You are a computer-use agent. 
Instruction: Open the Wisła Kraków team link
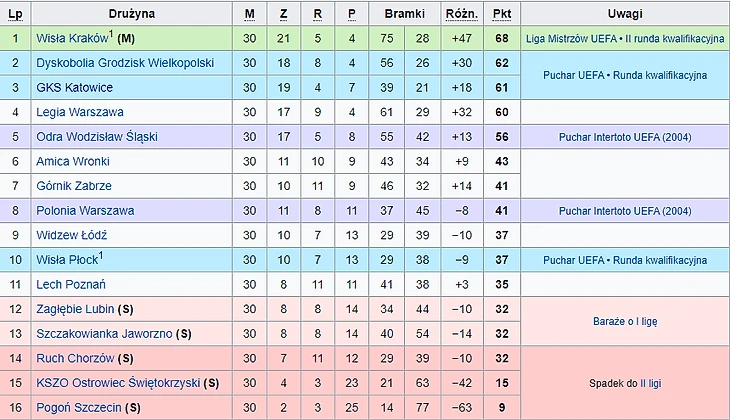point(72,38)
